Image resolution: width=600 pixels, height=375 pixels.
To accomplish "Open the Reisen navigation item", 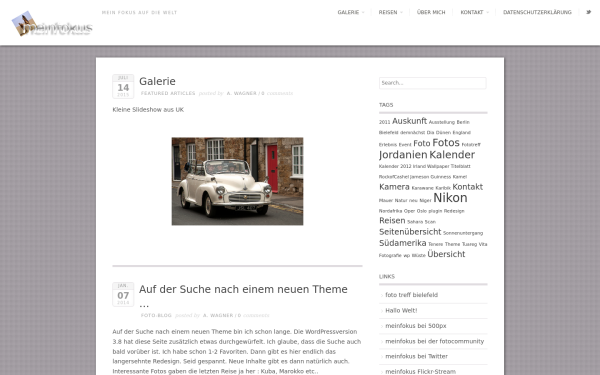I will point(388,13).
